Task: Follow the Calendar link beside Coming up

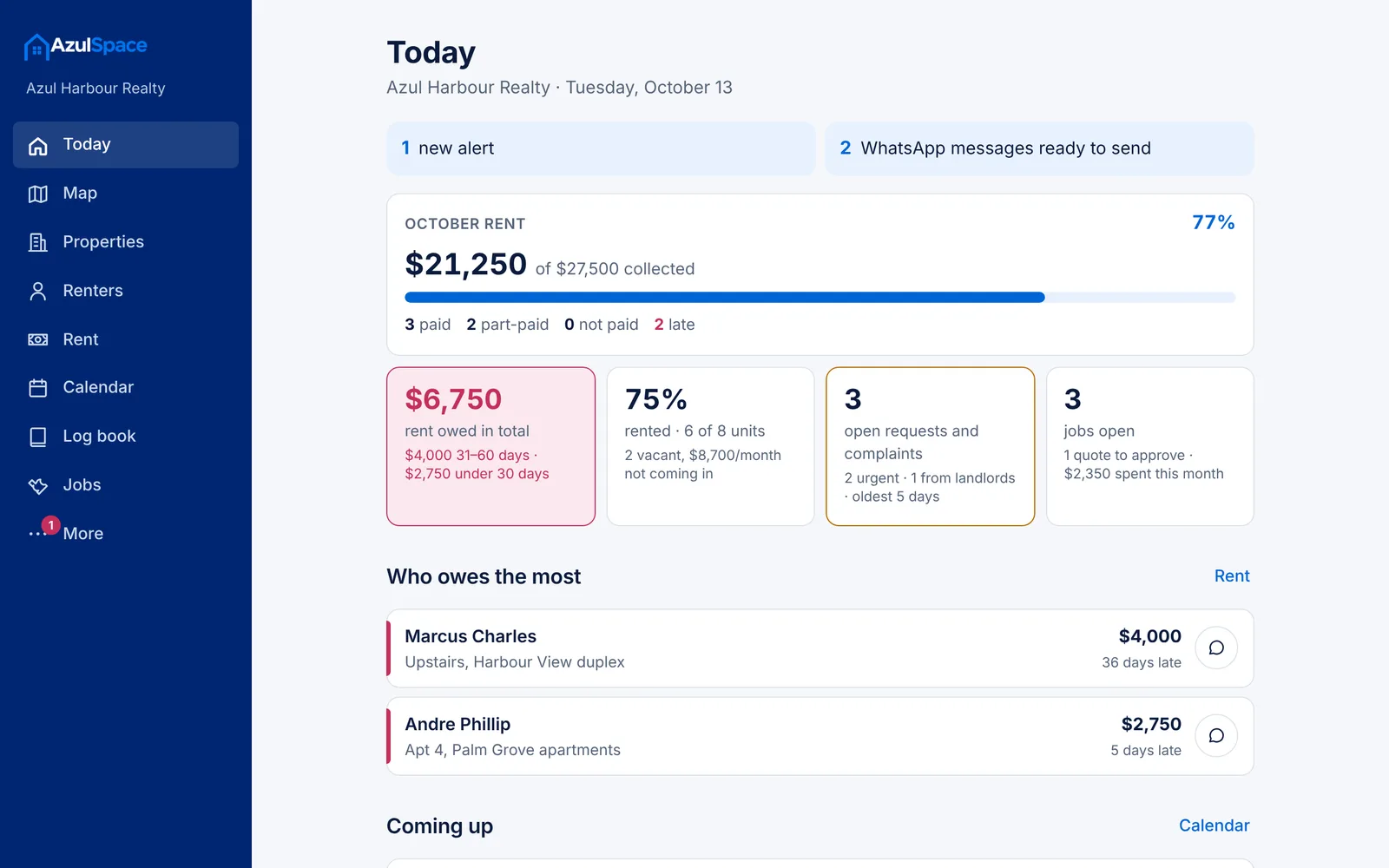Action: pos(1214,825)
